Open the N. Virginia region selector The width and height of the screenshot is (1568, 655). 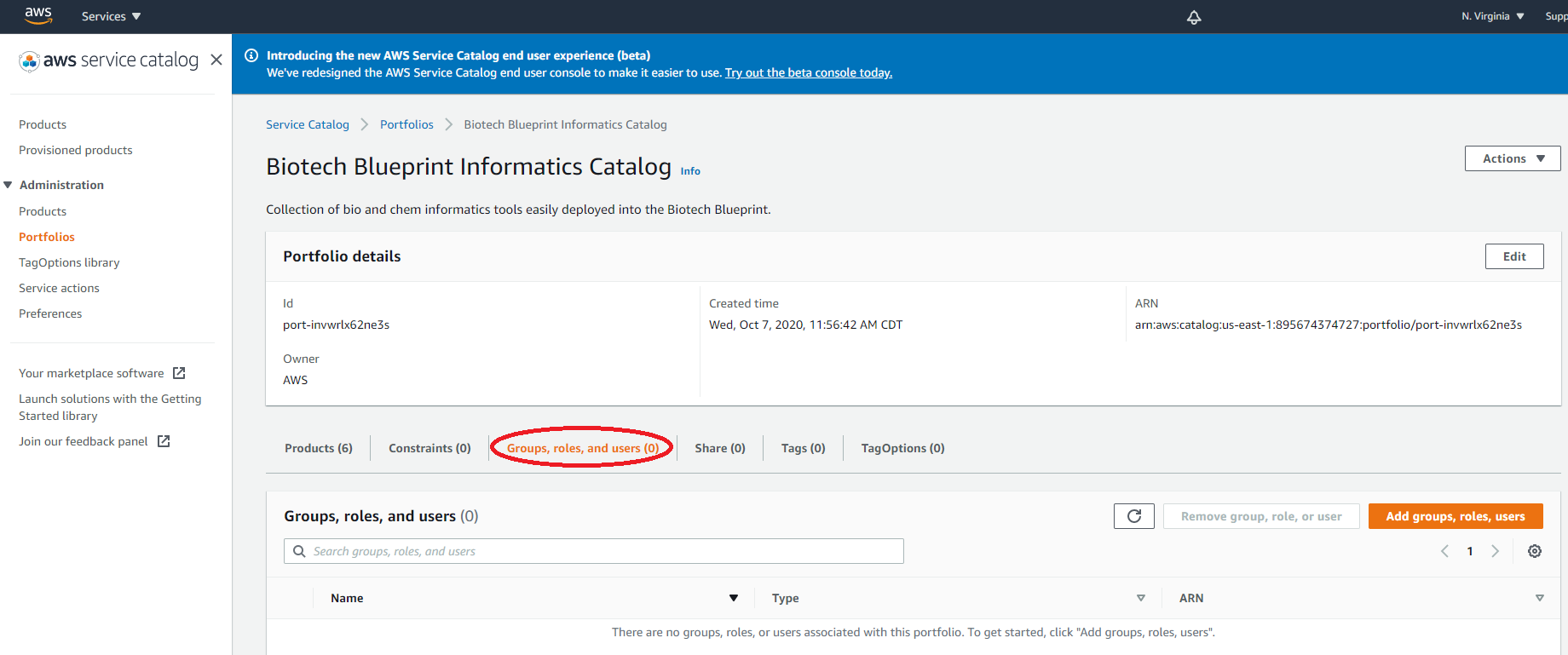pos(1493,16)
